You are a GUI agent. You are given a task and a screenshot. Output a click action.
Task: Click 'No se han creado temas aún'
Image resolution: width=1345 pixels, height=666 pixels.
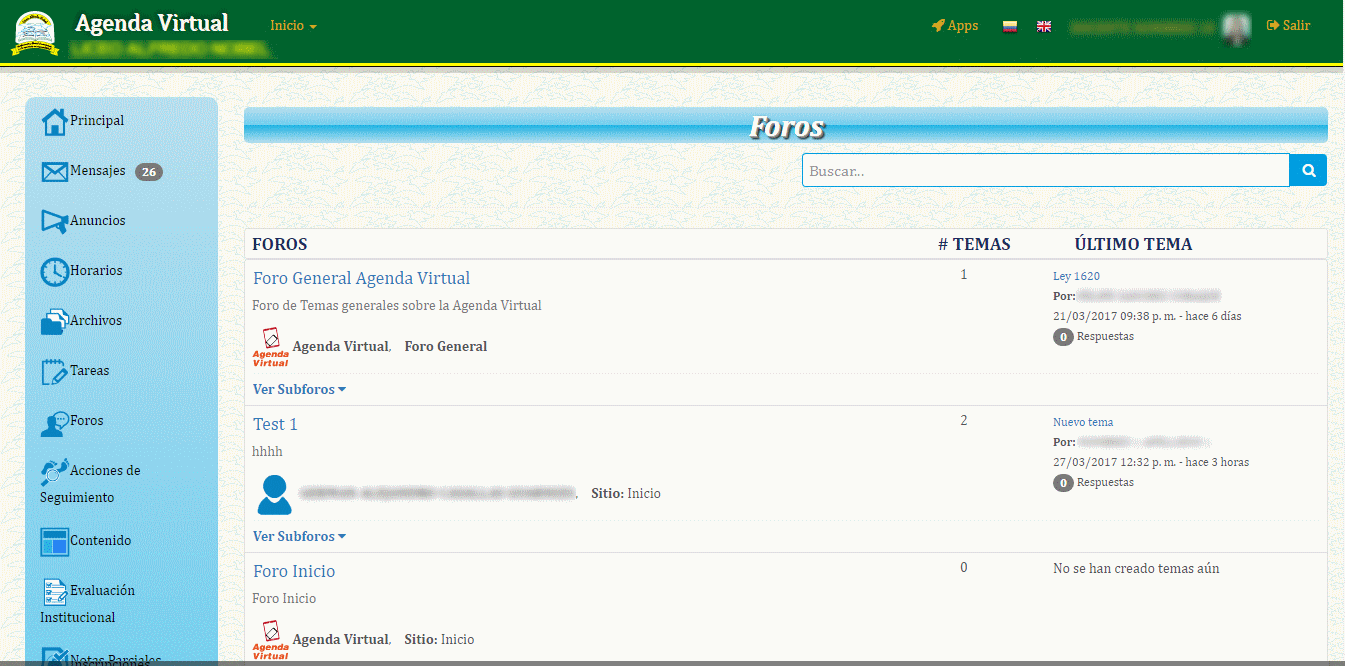point(1136,569)
